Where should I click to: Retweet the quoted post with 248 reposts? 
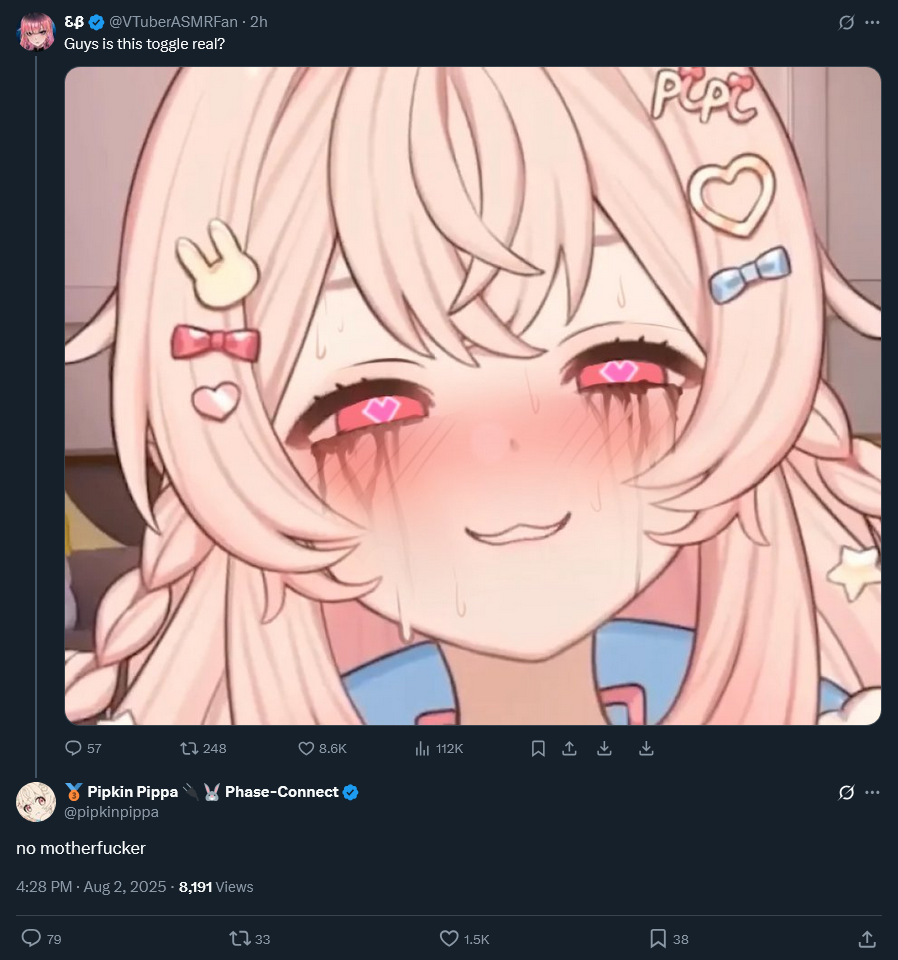pos(203,748)
